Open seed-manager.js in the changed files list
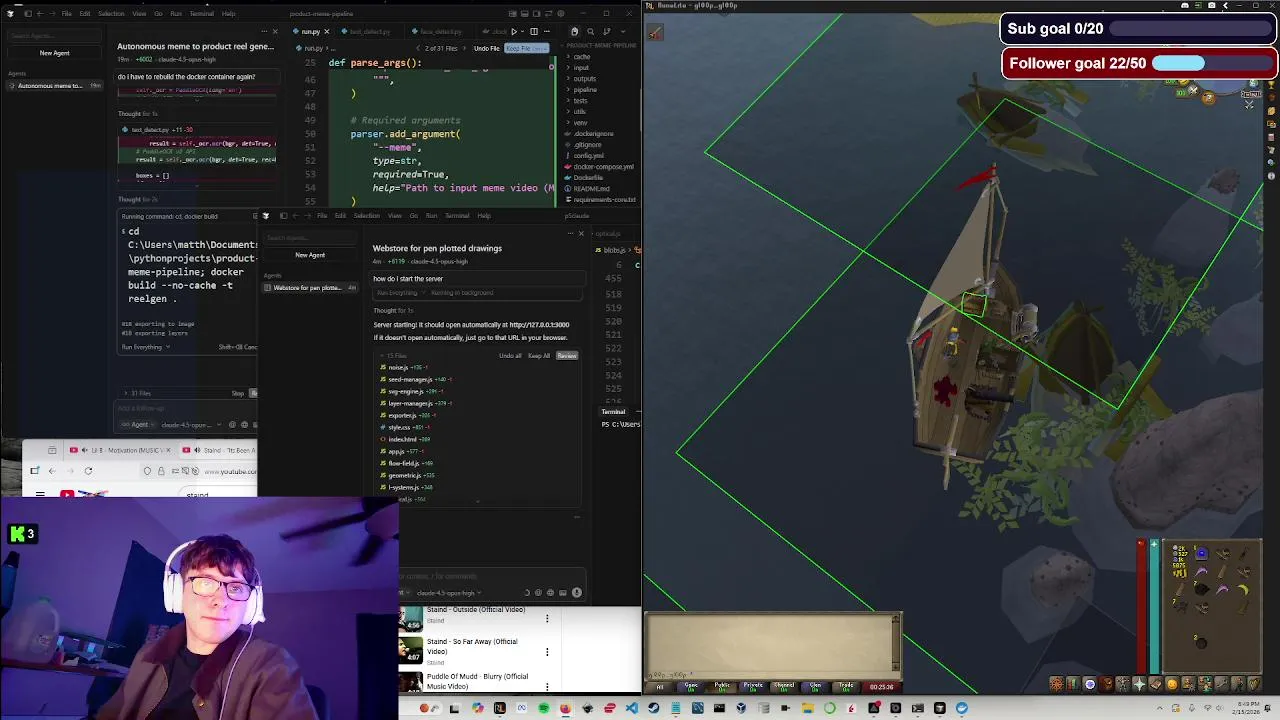This screenshot has height=720, width=1280. tap(410, 380)
